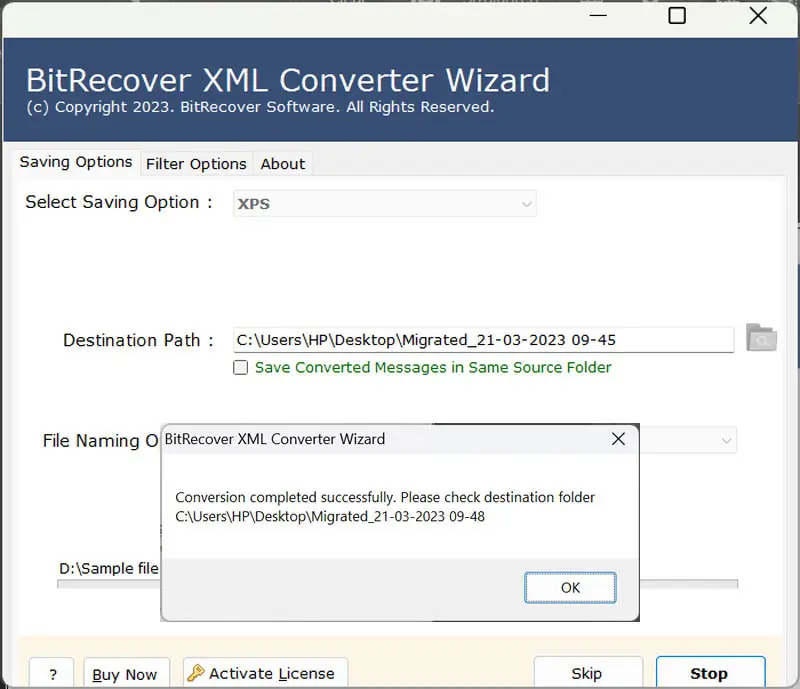Open the Select Saving Option dropdown showing XPS
800x689 pixels.
386,204
